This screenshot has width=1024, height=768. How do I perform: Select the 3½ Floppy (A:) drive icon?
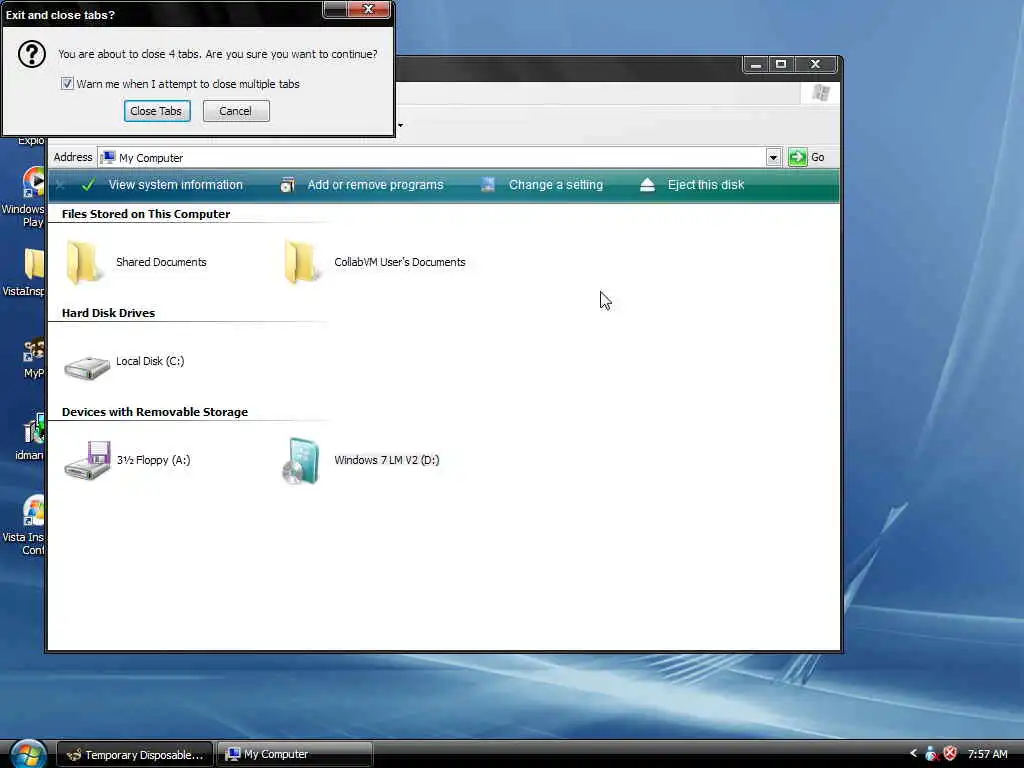(87, 460)
